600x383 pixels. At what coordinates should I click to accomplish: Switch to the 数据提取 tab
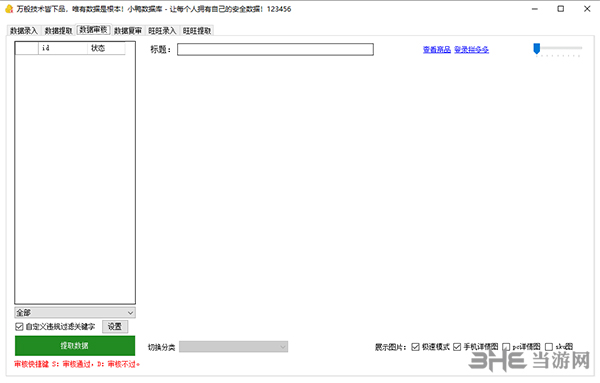coord(58,31)
